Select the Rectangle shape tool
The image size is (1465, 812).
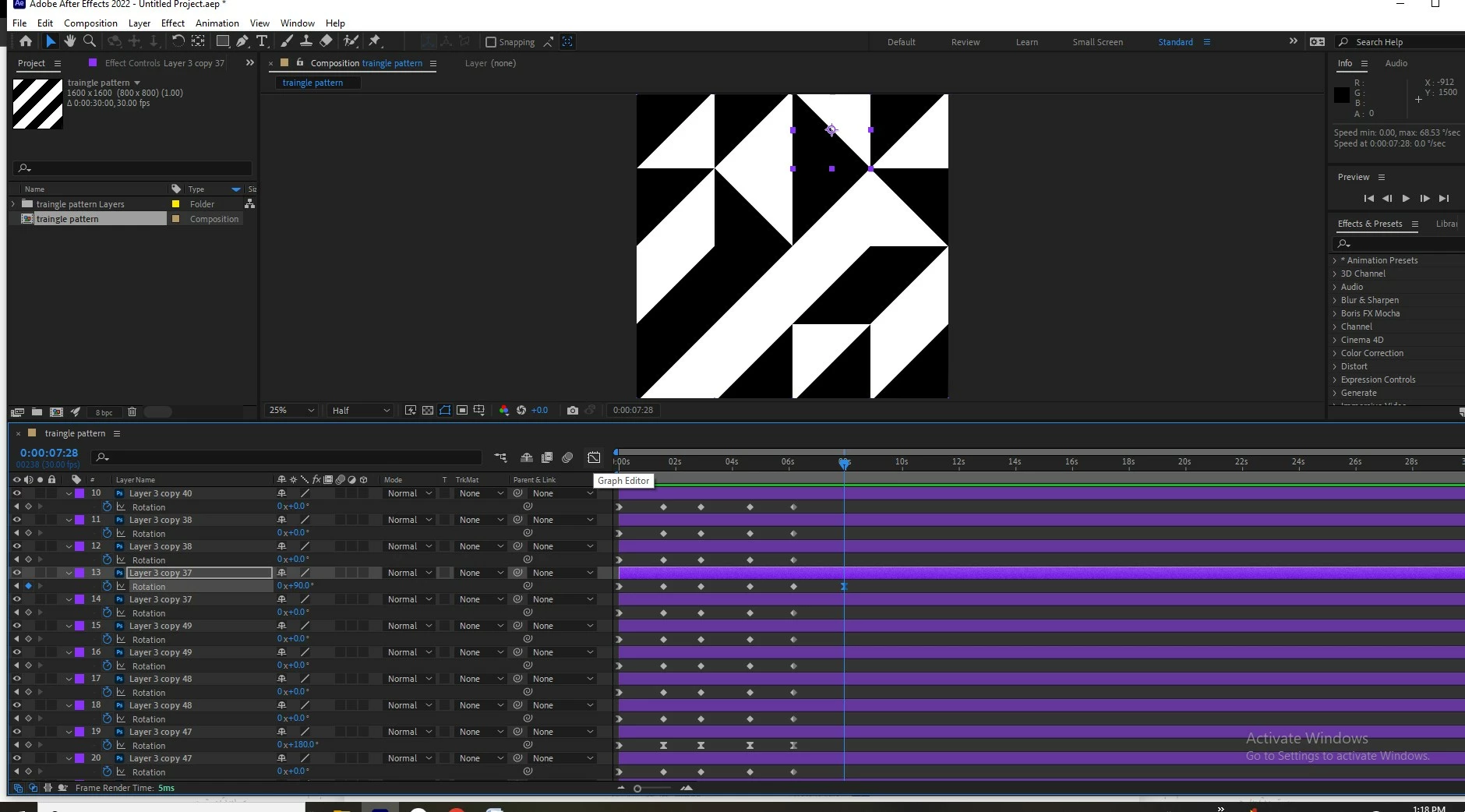[x=223, y=41]
